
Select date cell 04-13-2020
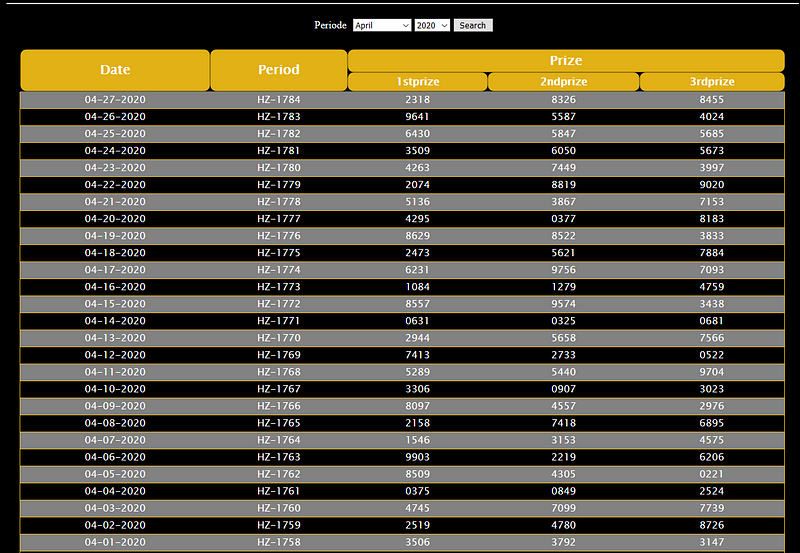click(115, 338)
